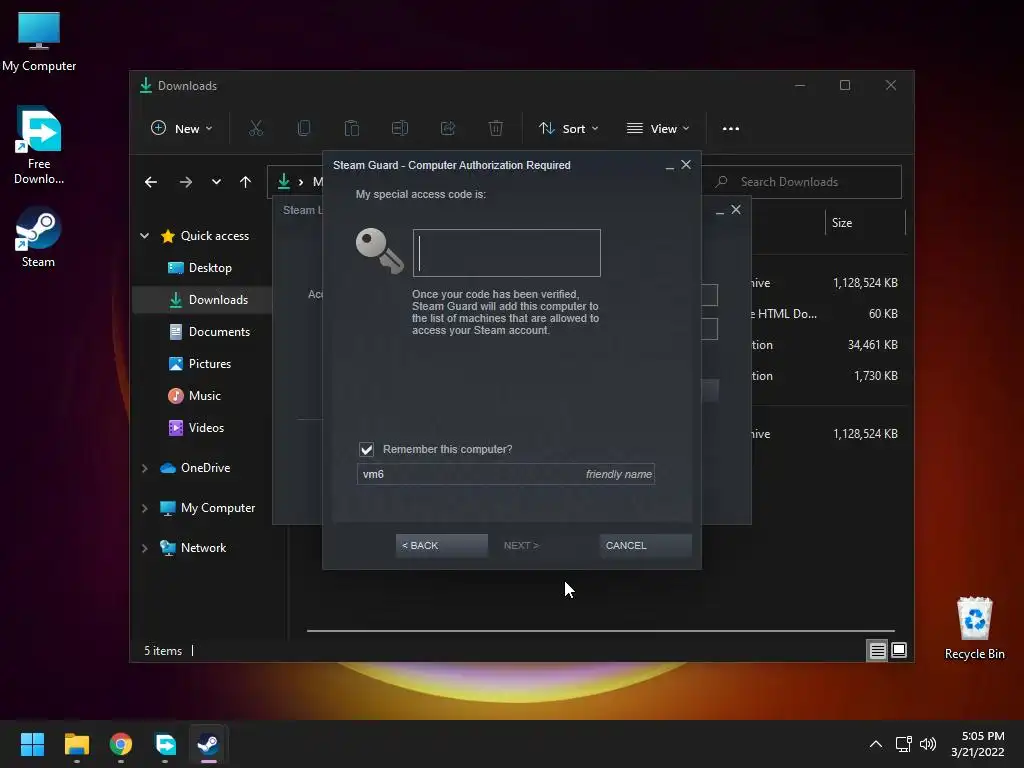This screenshot has height=768, width=1024.
Task: Click the Cut icon in Downloads toolbar
Action: pos(256,129)
